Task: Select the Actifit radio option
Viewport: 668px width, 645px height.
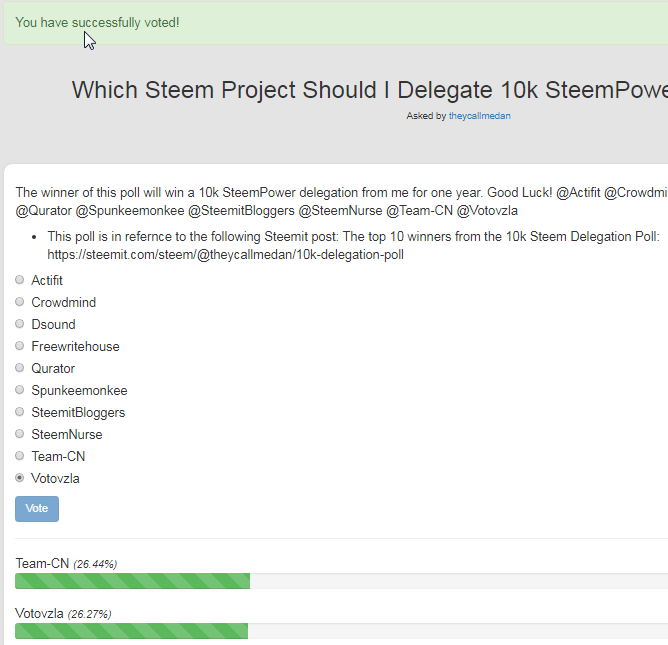Action: [20, 280]
